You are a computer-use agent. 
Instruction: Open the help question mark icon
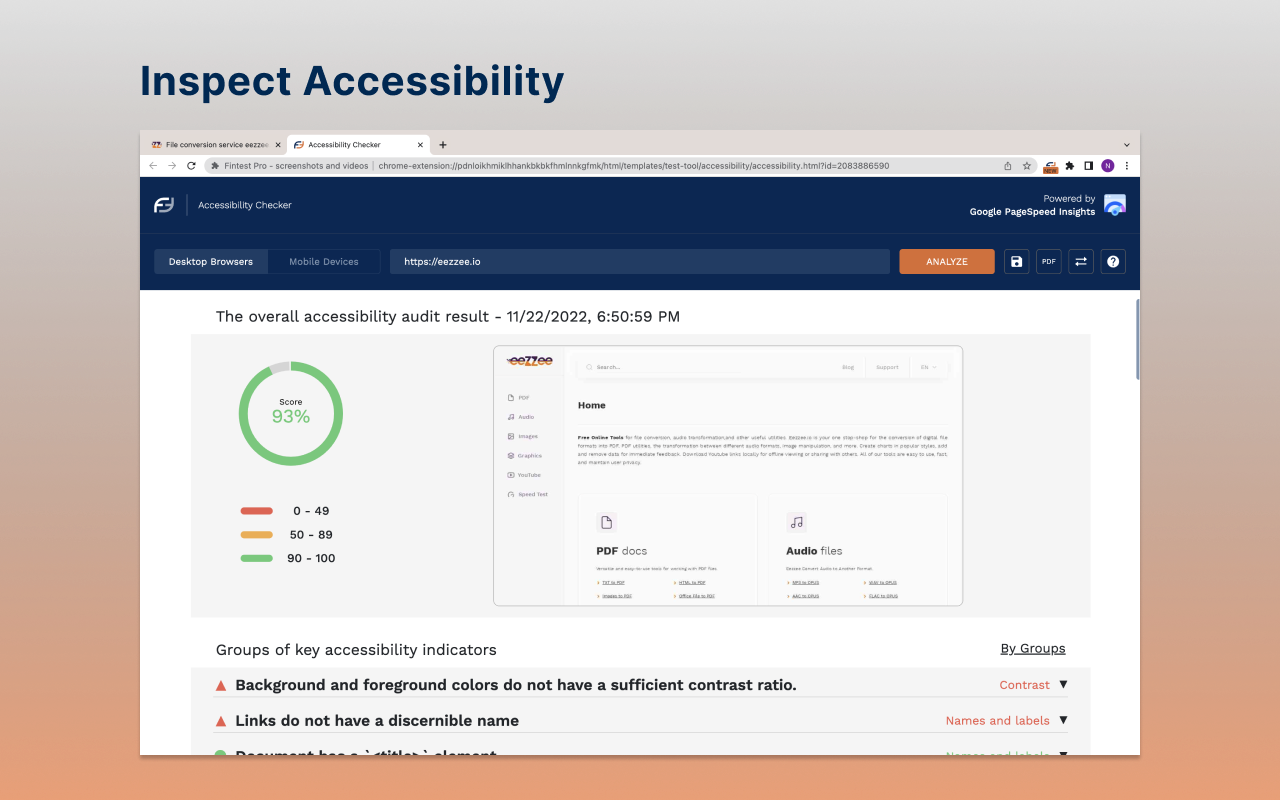point(1113,262)
